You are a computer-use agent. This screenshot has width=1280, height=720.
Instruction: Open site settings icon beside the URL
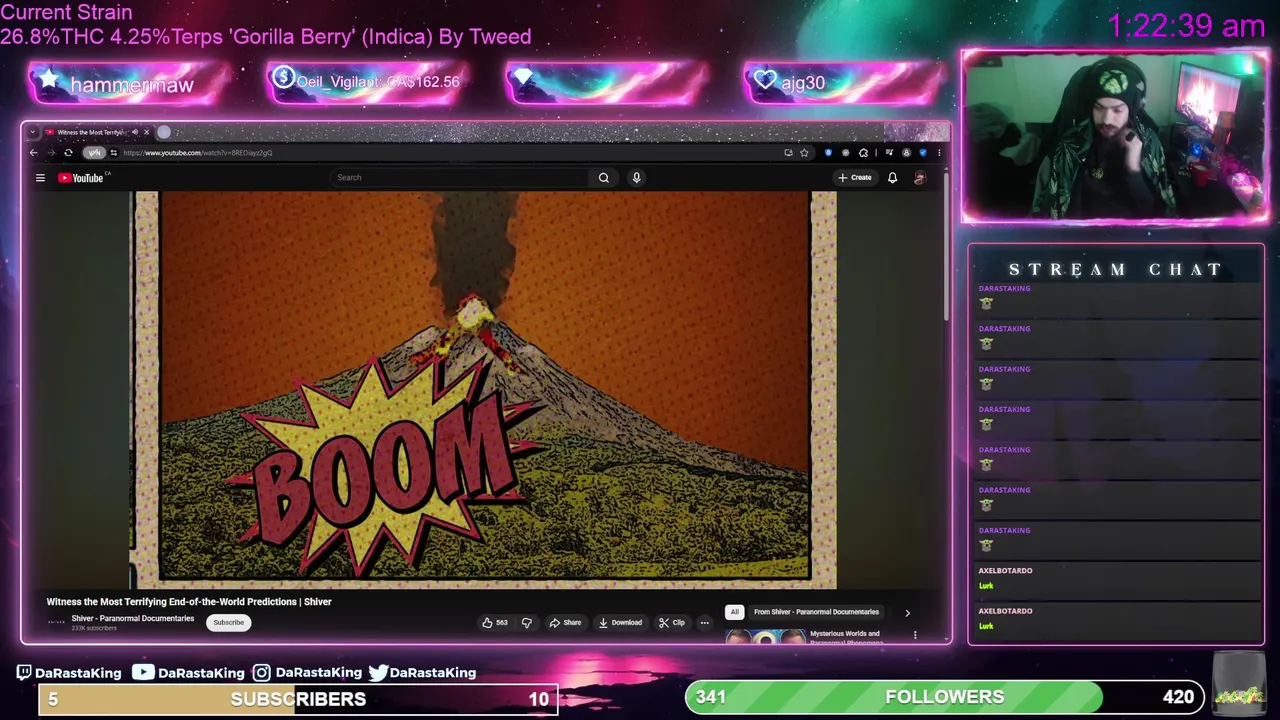click(114, 153)
